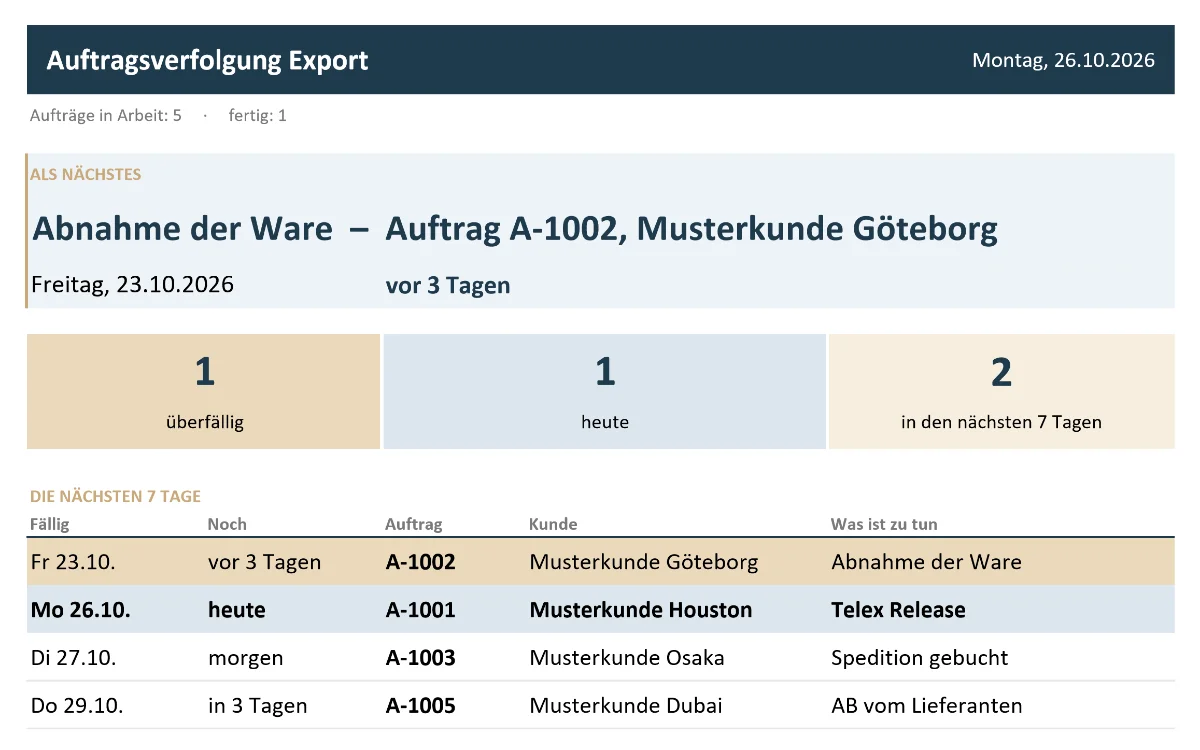1200x750 pixels.
Task: Select order number 'A-1005'
Action: point(420,706)
